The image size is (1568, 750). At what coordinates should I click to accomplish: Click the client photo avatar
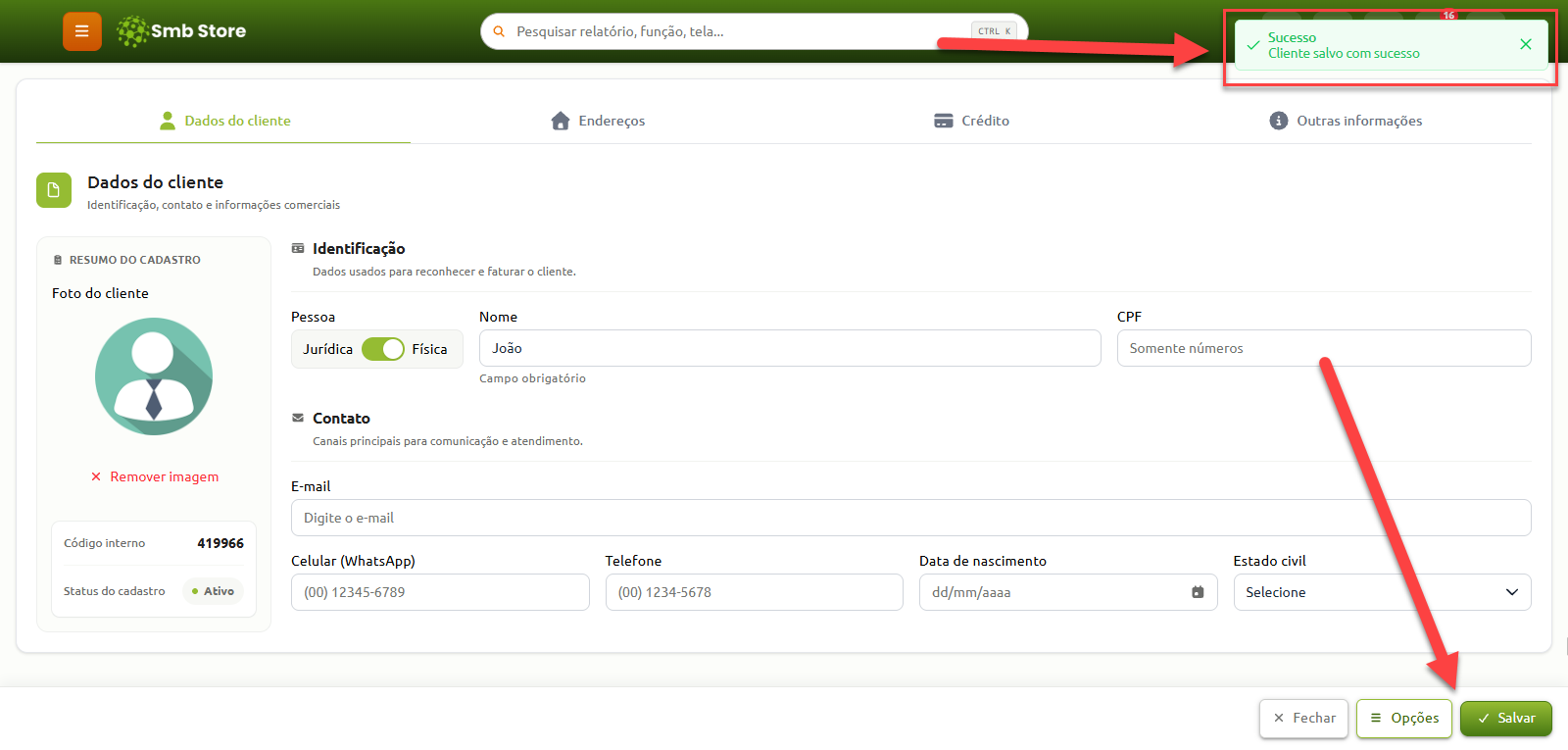click(154, 376)
